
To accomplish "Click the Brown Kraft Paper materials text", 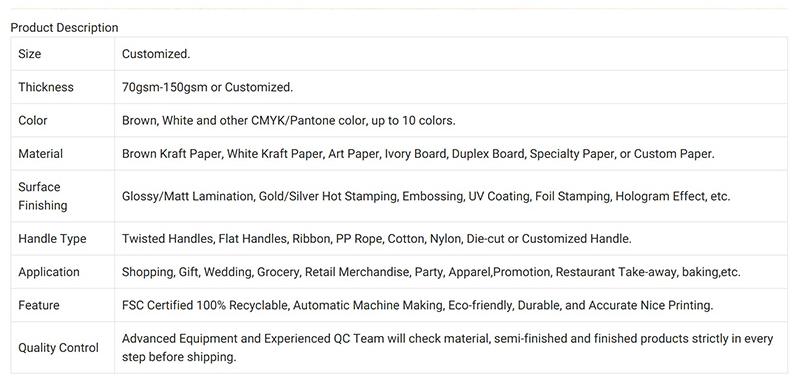I will pos(418,154).
